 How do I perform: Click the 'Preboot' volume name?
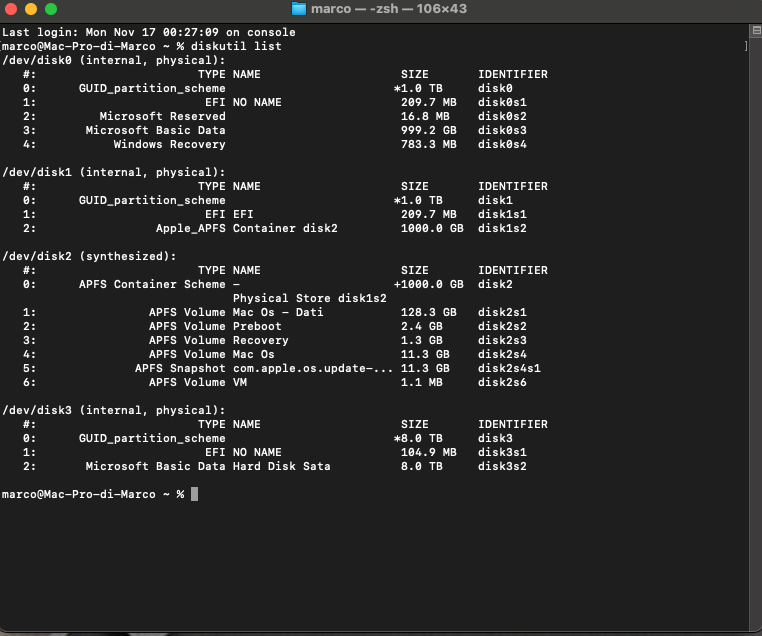pyautogui.click(x=257, y=326)
